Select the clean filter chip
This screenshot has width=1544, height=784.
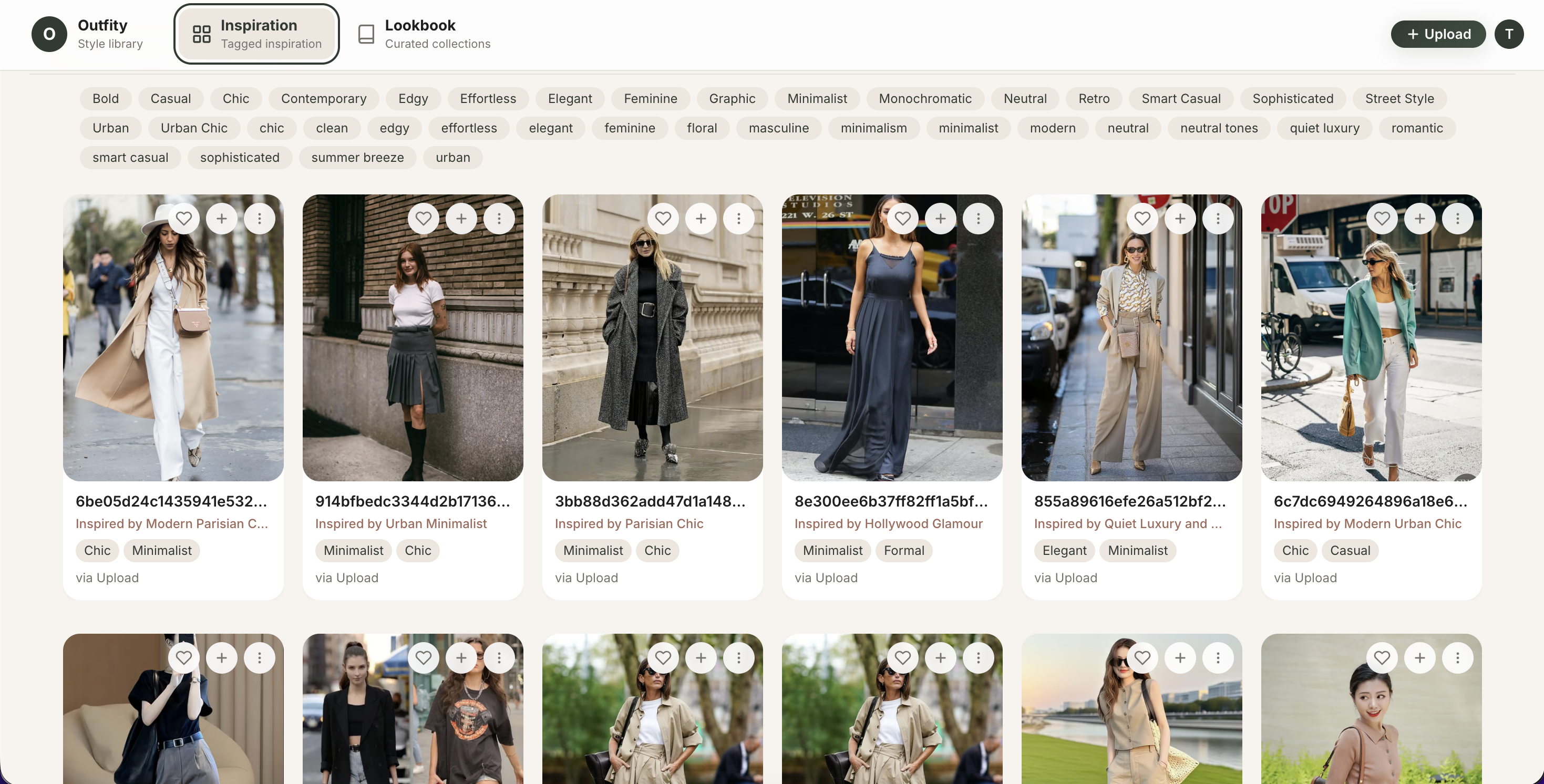[x=332, y=128]
